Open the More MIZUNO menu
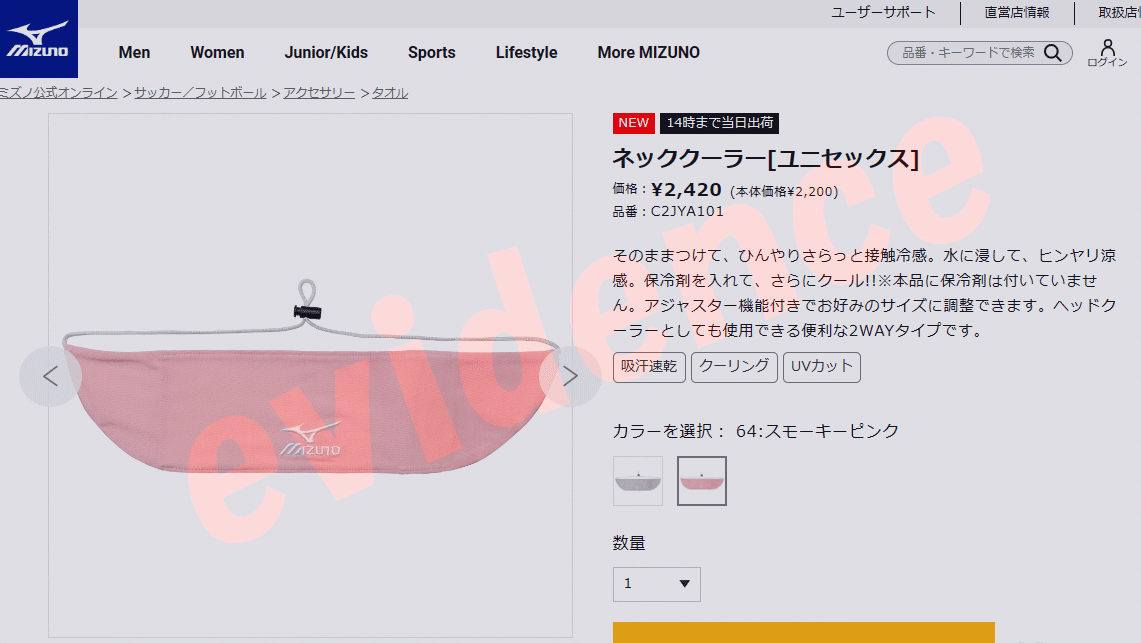Image resolution: width=1141 pixels, height=643 pixels. coord(648,52)
